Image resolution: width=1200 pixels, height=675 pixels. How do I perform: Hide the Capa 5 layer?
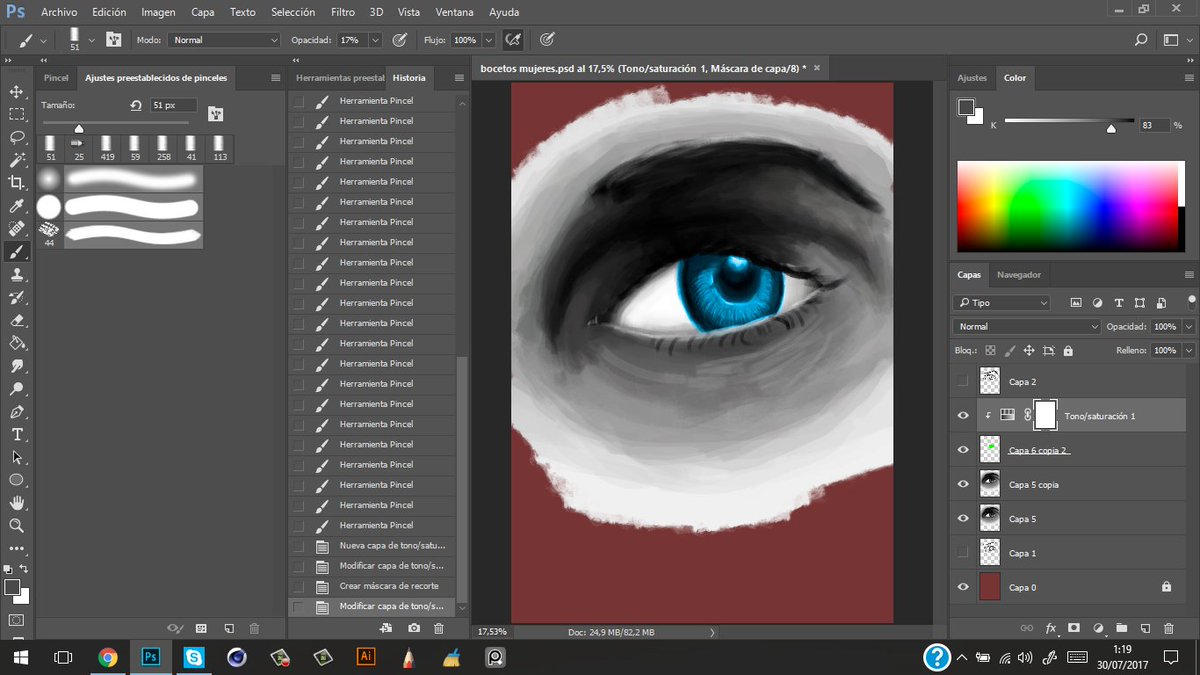click(x=963, y=518)
